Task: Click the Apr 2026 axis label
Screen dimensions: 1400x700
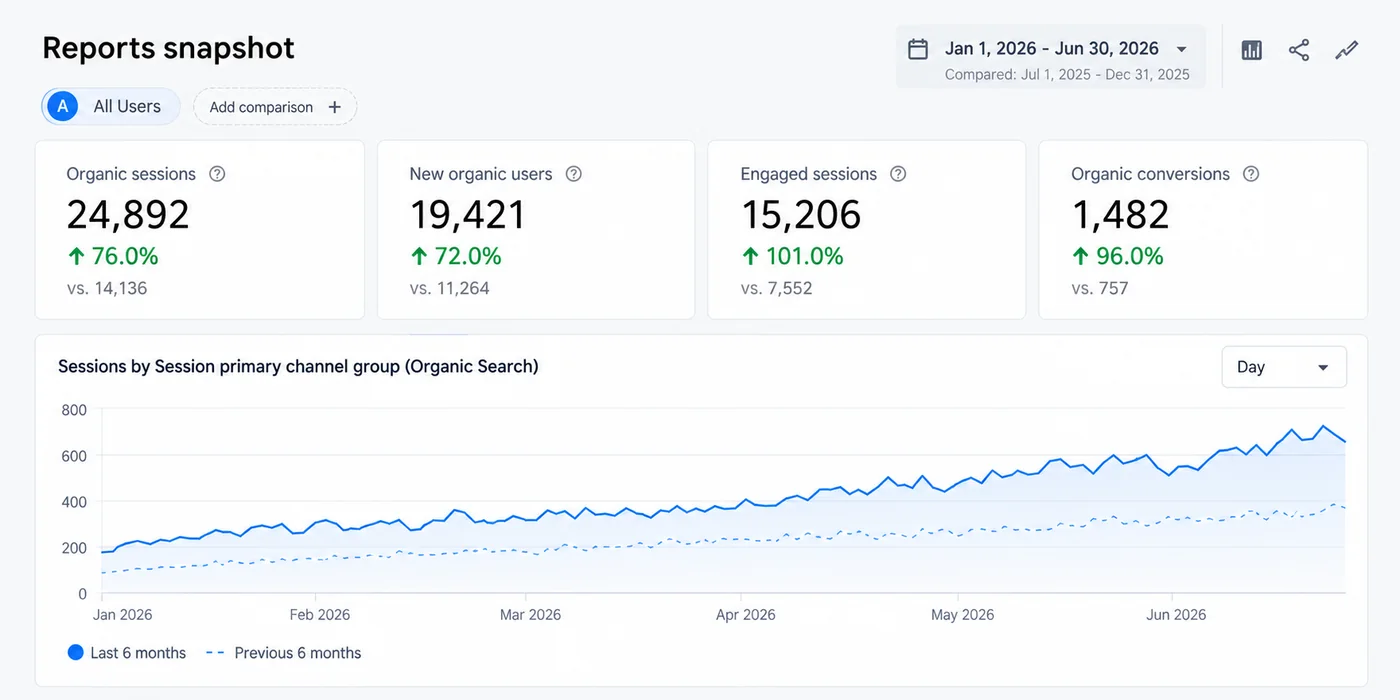Action: 746,615
